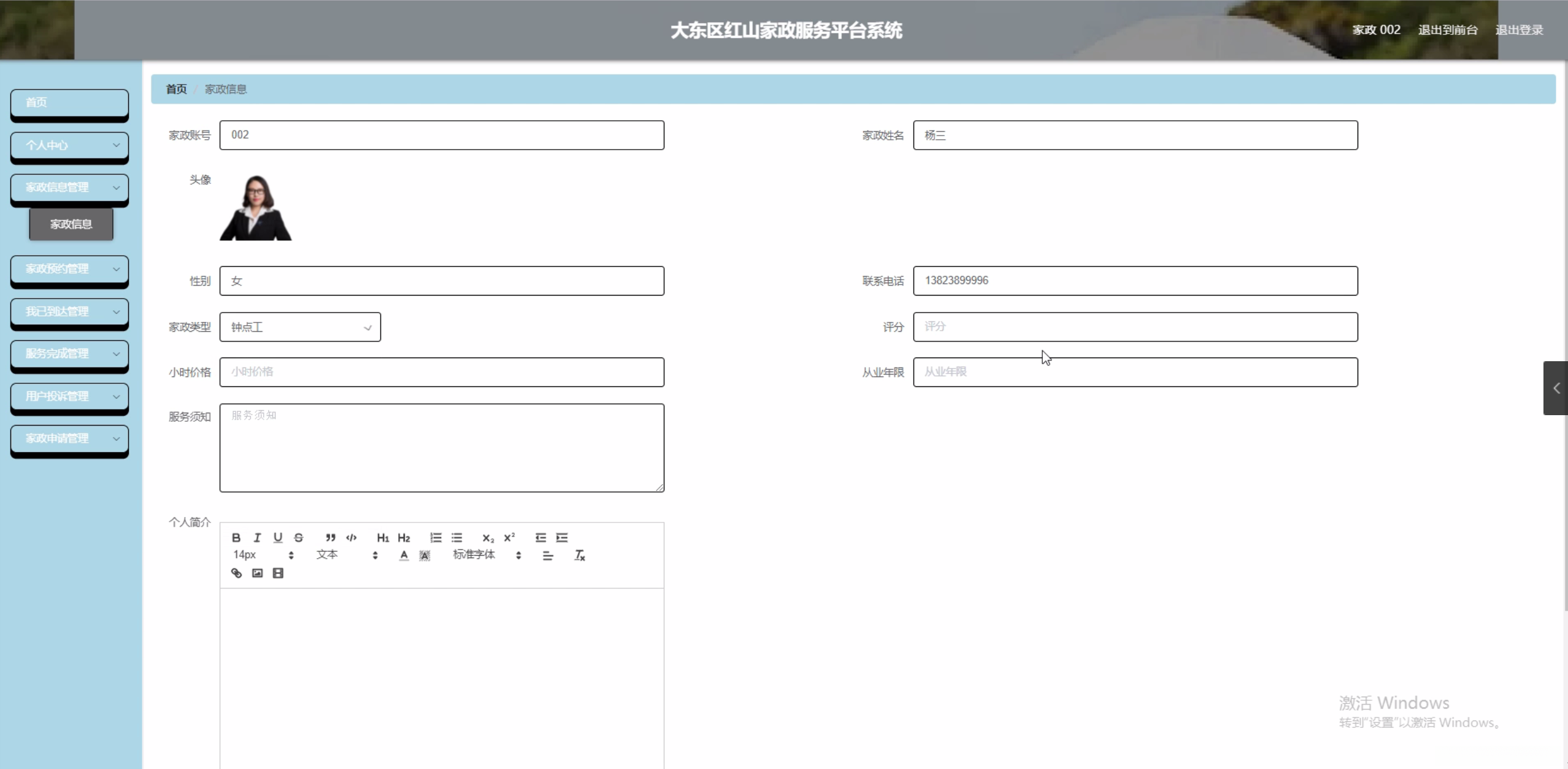
Task: Click 退出到前台 in the header
Action: (1448, 30)
